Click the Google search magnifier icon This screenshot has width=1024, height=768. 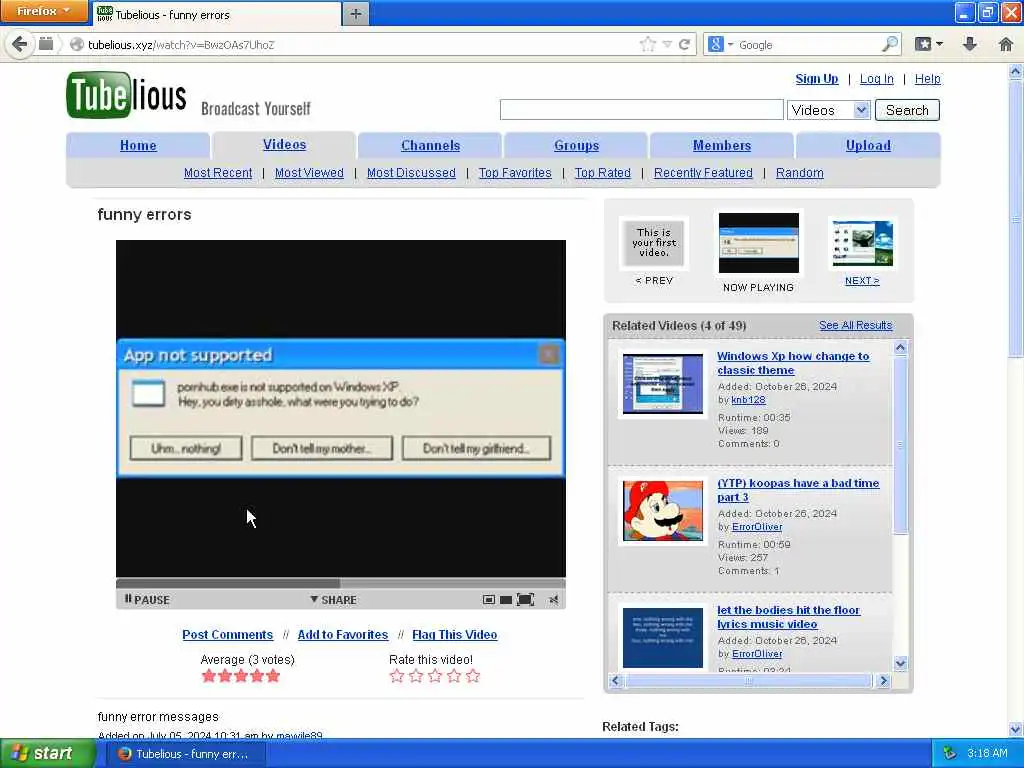click(x=889, y=44)
